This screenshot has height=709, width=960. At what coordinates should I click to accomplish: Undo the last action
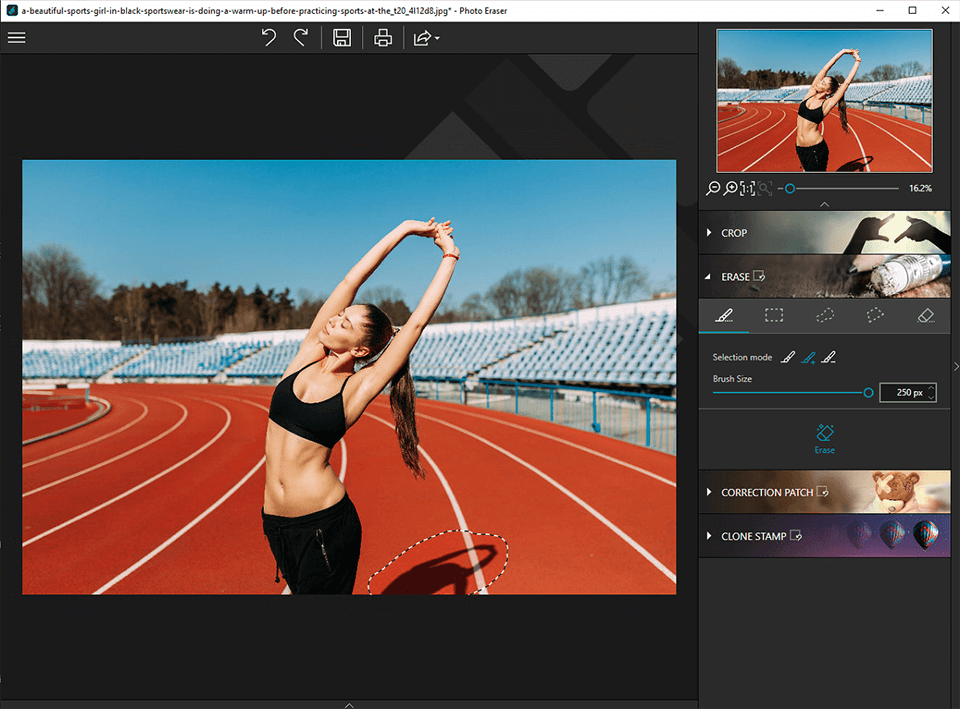point(268,38)
